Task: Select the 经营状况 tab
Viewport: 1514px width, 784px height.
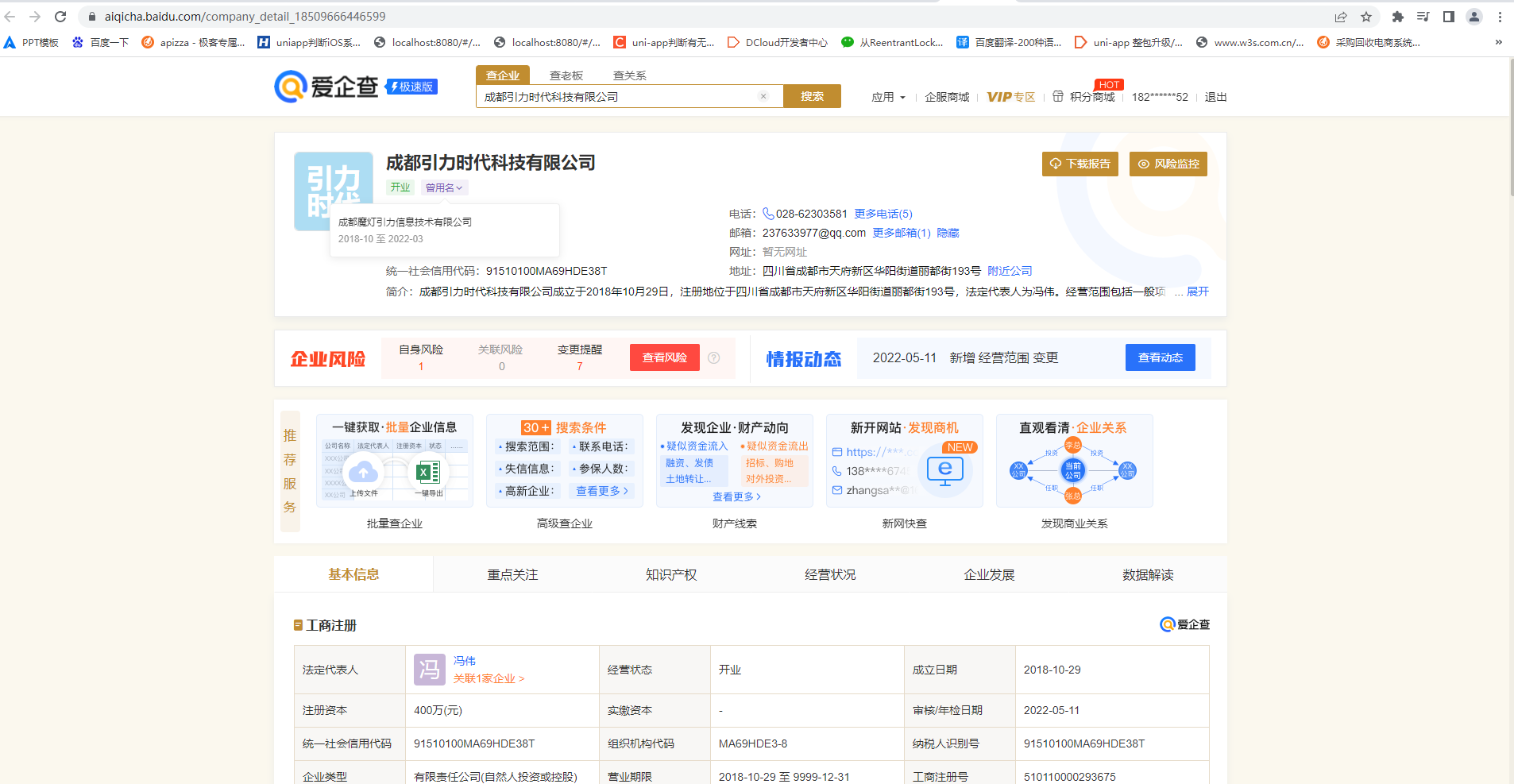Action: [x=830, y=574]
